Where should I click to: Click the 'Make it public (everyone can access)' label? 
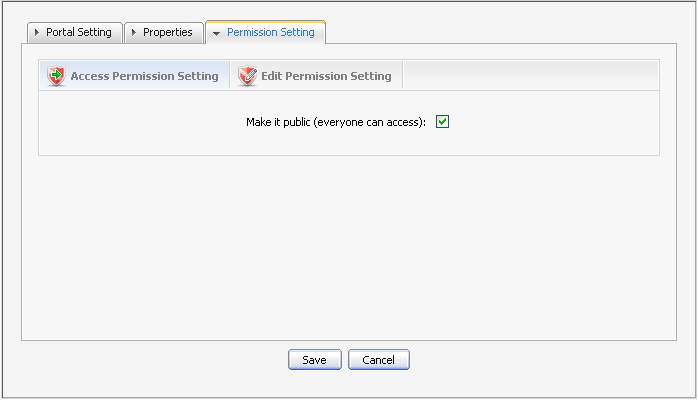point(336,122)
